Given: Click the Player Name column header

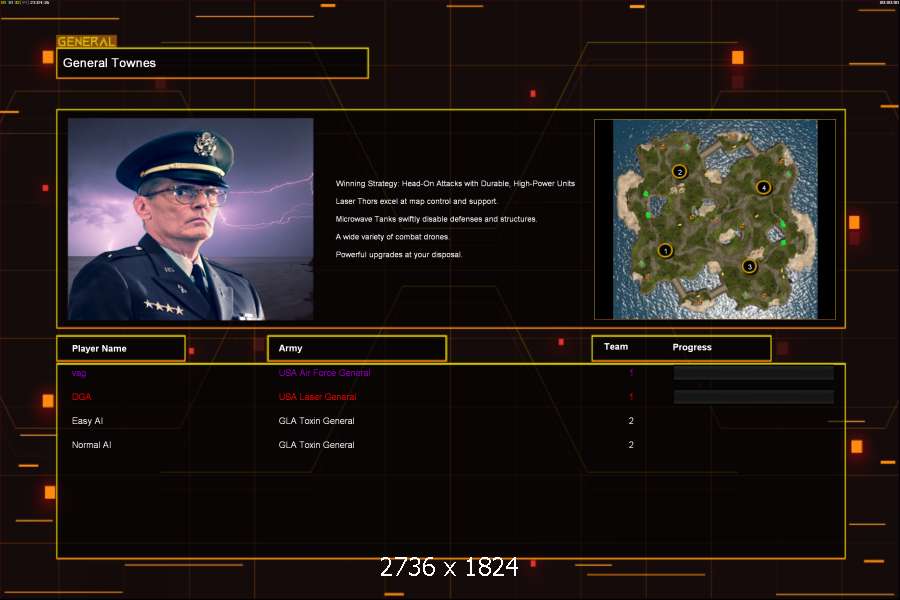Looking at the screenshot, I should tap(121, 349).
